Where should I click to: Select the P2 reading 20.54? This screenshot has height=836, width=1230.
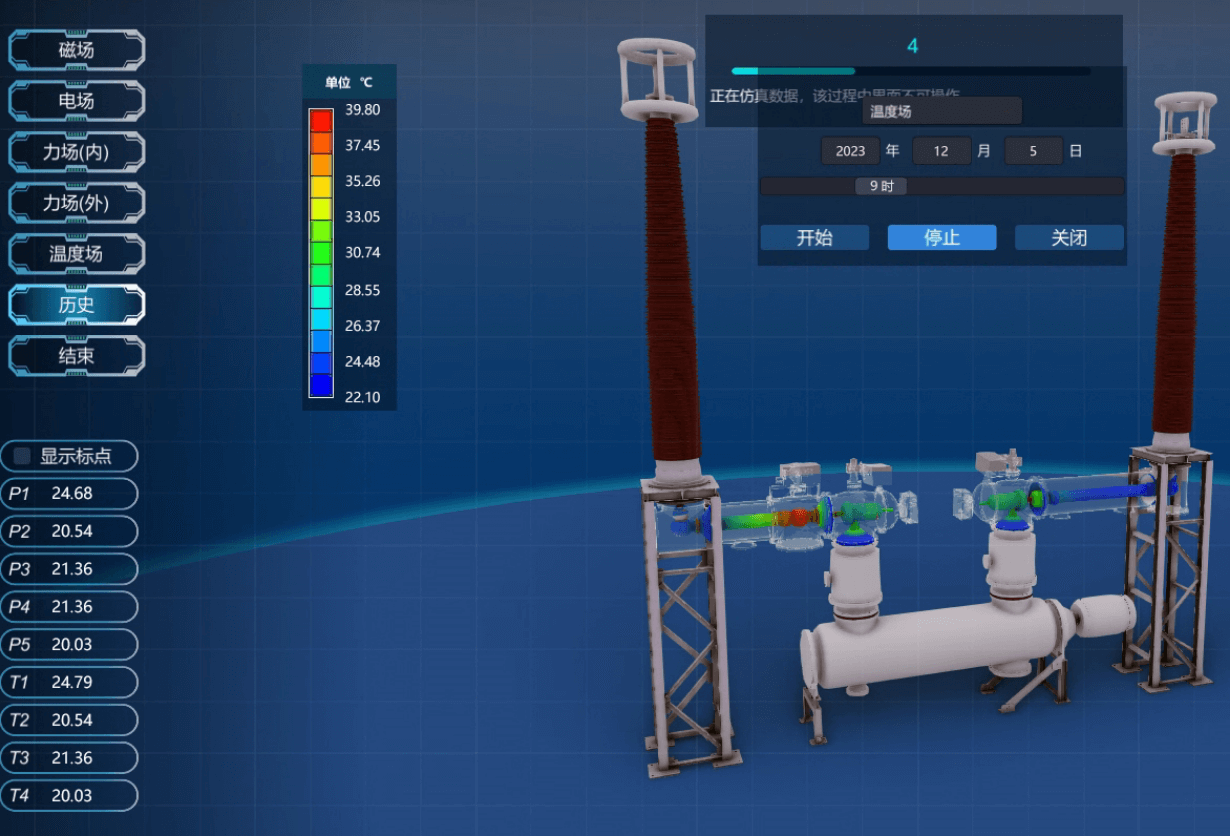tap(69, 531)
